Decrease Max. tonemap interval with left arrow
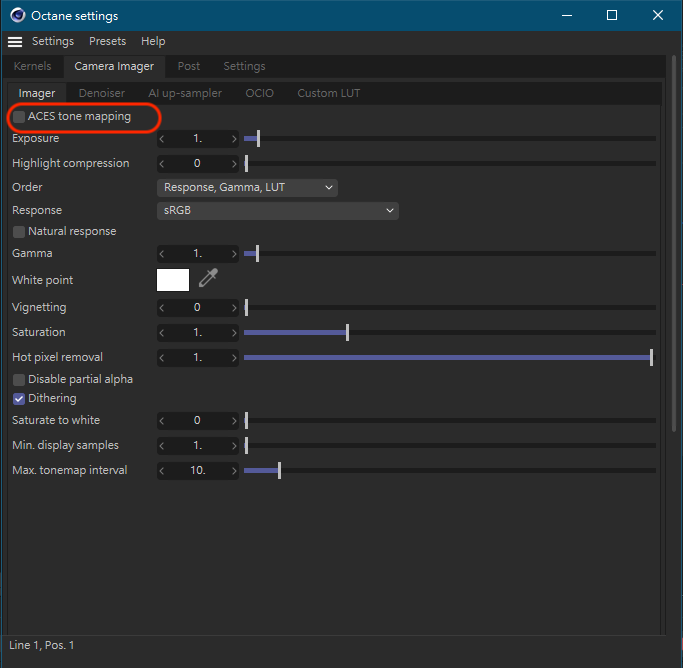Image resolution: width=683 pixels, height=668 pixels. [x=162, y=470]
